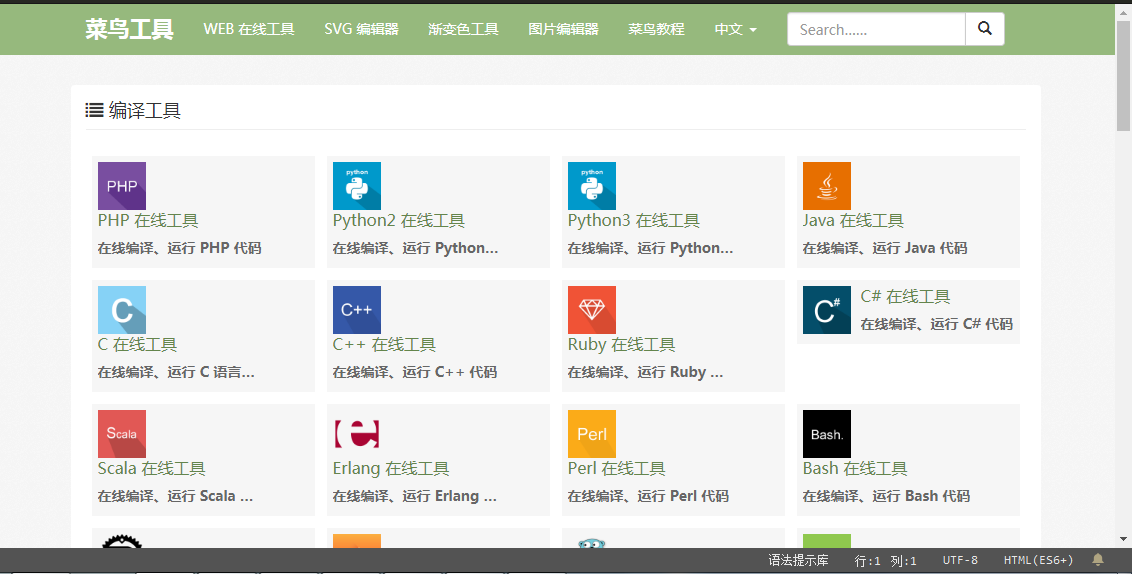Click description text 在线编译、运行 Perl 代码
The height and width of the screenshot is (574, 1132).
[648, 496]
